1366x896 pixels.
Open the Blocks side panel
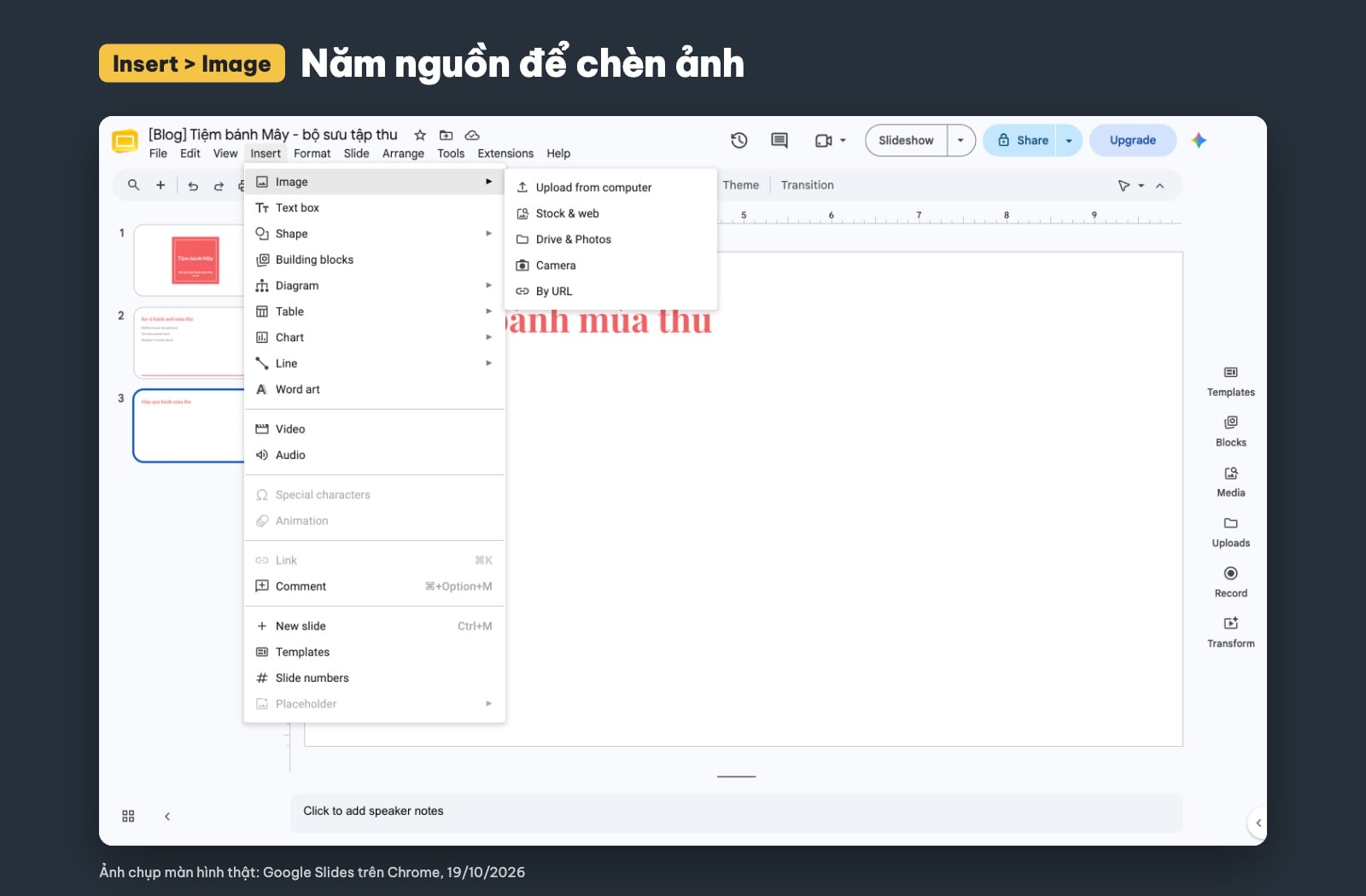1231,432
